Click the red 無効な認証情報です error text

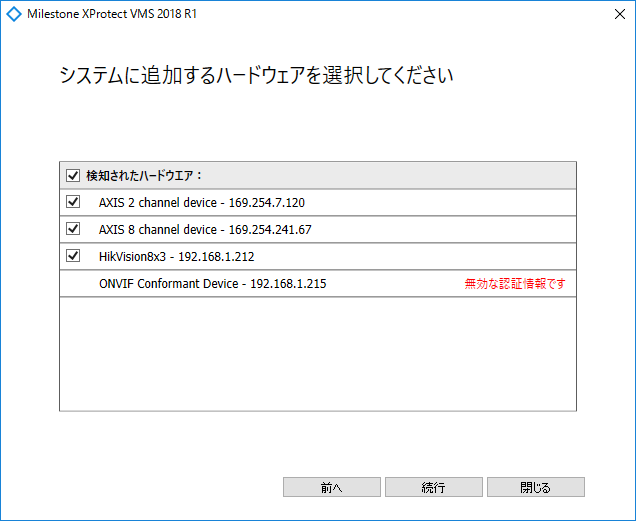pyautogui.click(x=515, y=284)
